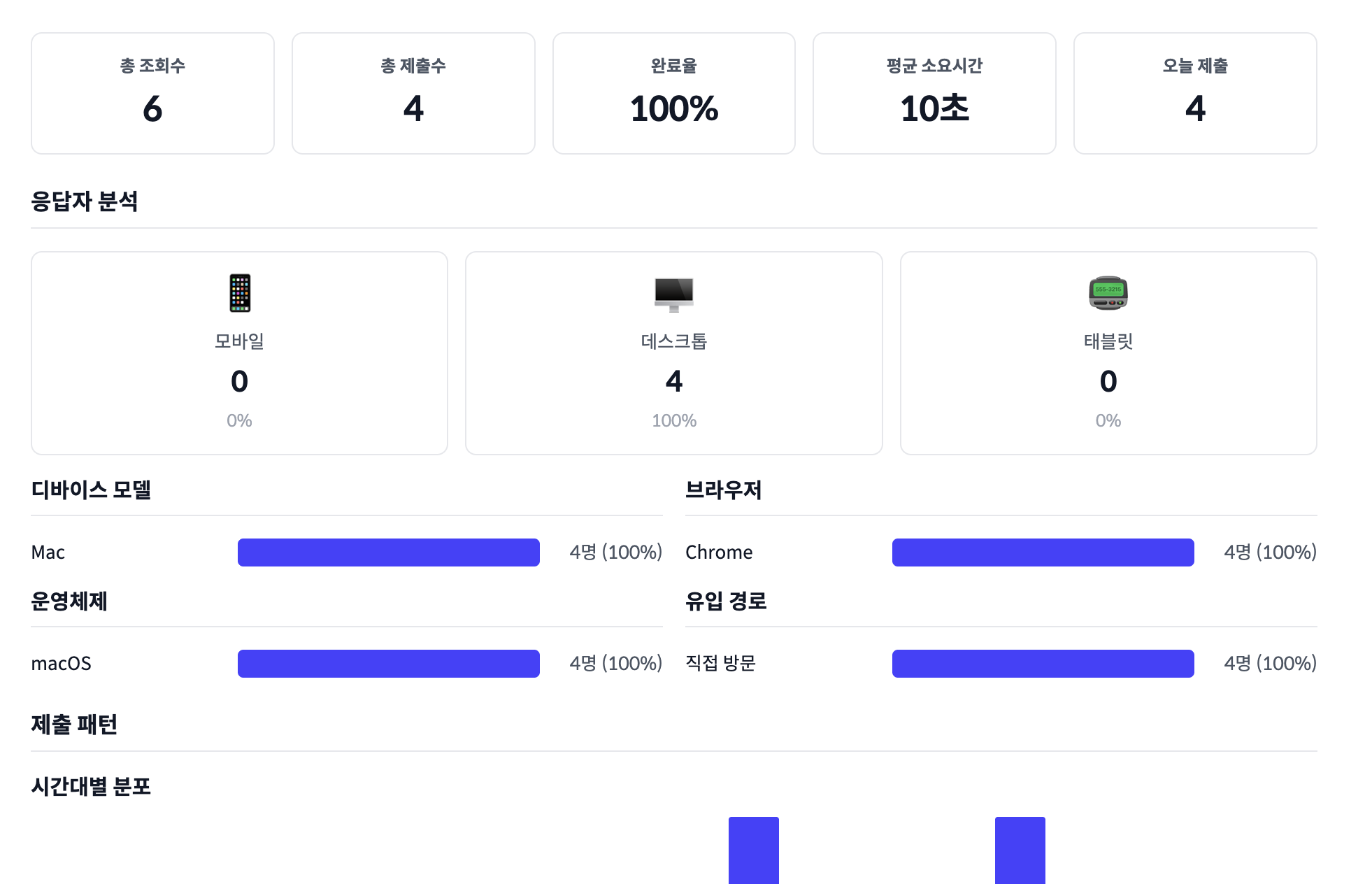Click the desktop monitor icon
Viewport: 1372px width, 884px height.
673,294
